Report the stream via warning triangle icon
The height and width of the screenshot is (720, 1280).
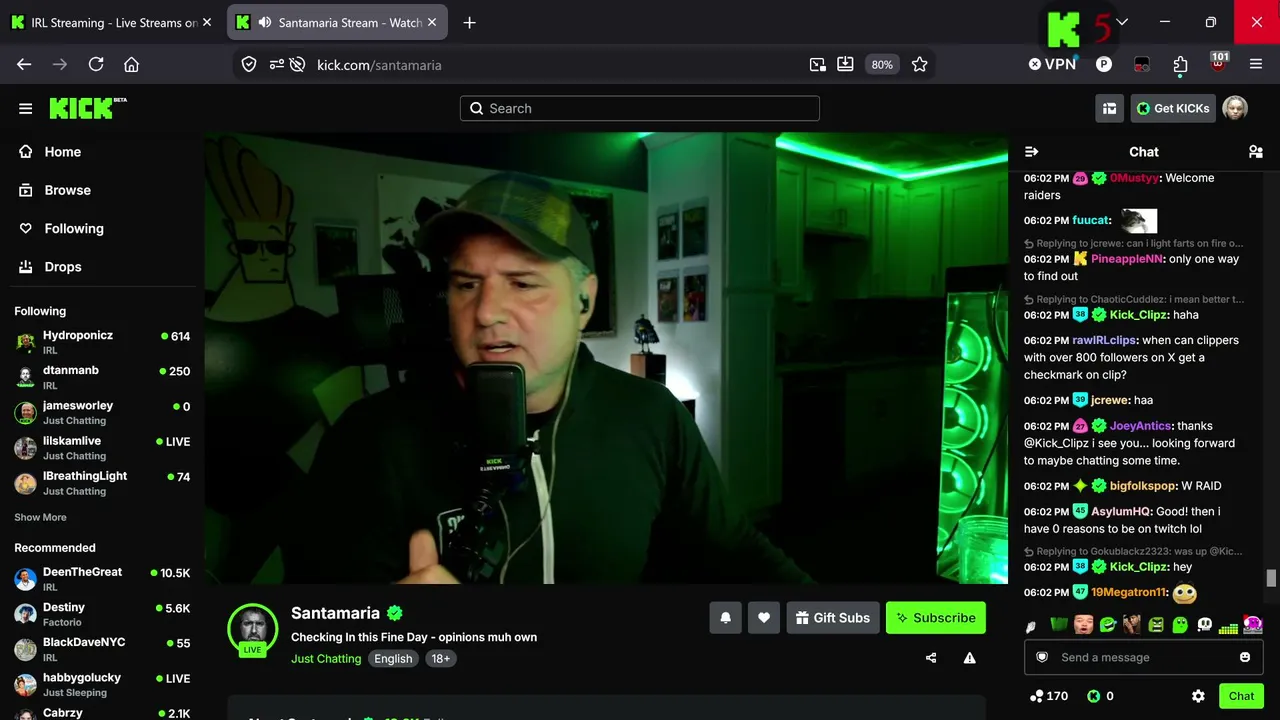click(x=969, y=658)
